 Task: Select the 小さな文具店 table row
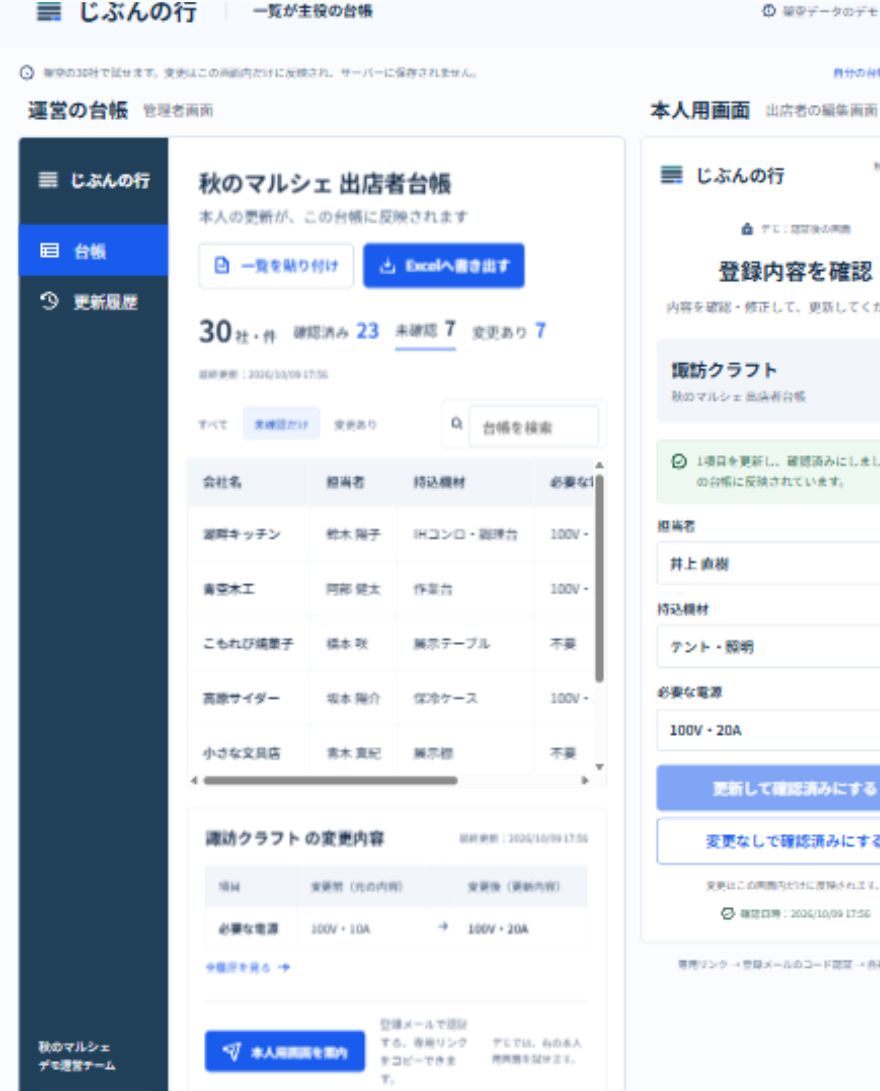[x=391, y=751]
